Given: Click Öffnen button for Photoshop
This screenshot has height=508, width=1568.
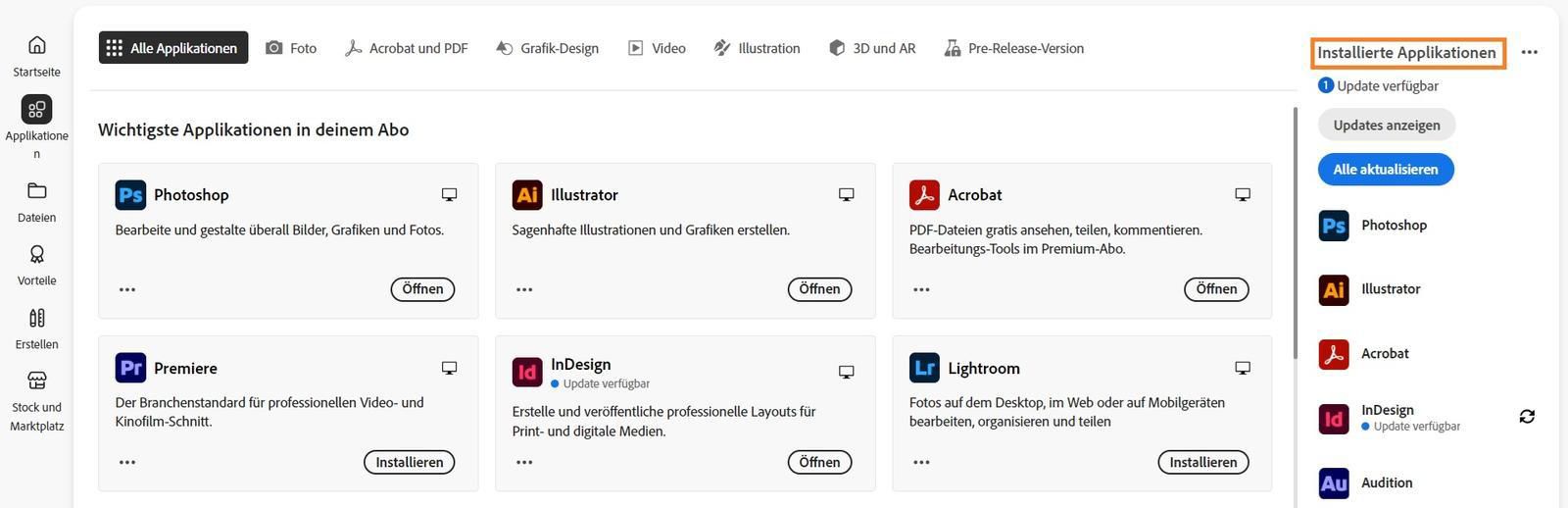Looking at the screenshot, I should pyautogui.click(x=422, y=289).
